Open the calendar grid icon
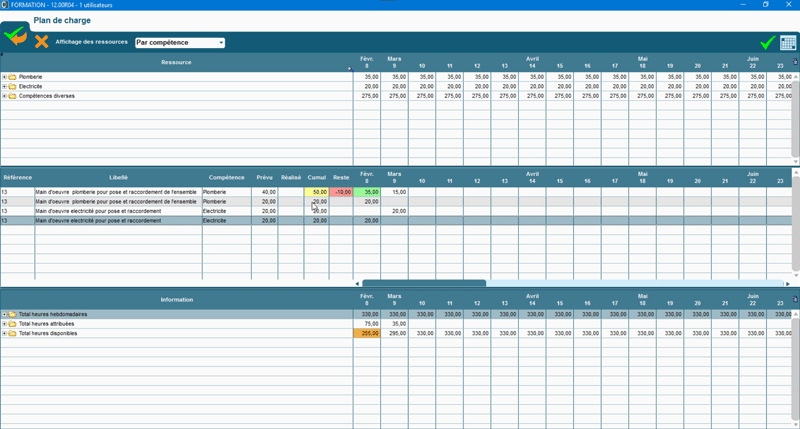This screenshot has width=800, height=429. pyautogui.click(x=788, y=43)
